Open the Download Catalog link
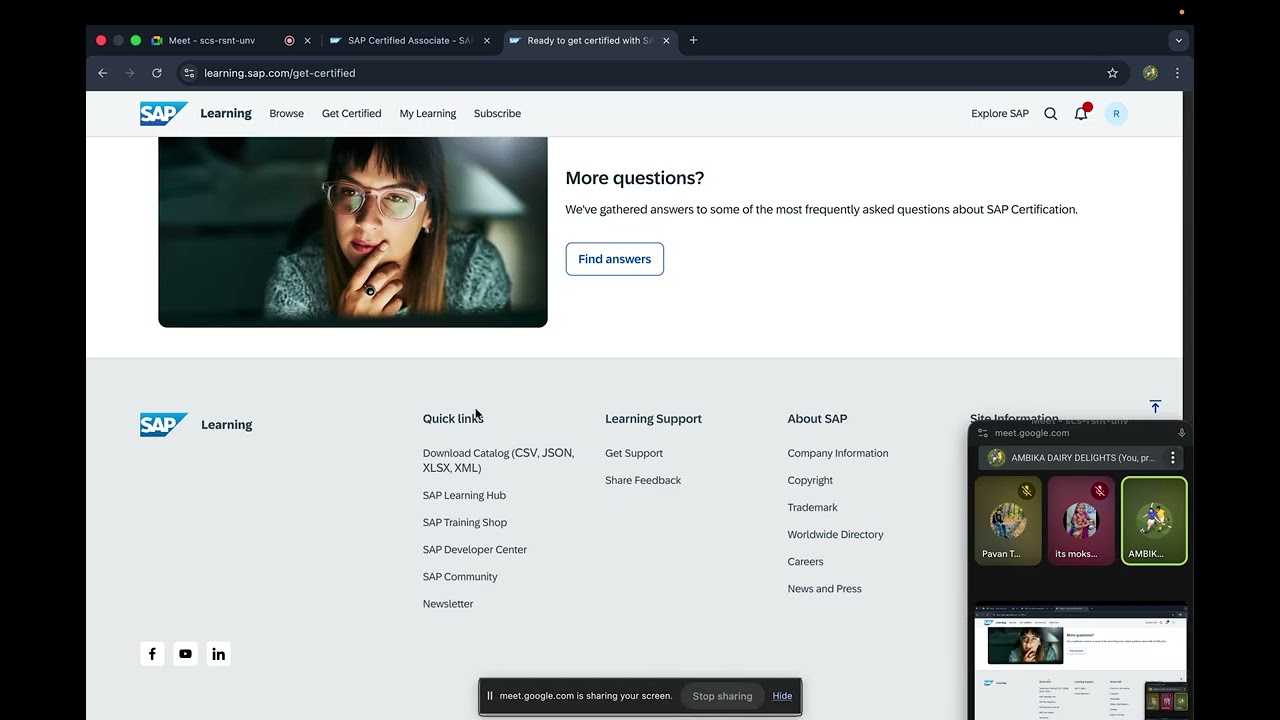 [x=498, y=460]
